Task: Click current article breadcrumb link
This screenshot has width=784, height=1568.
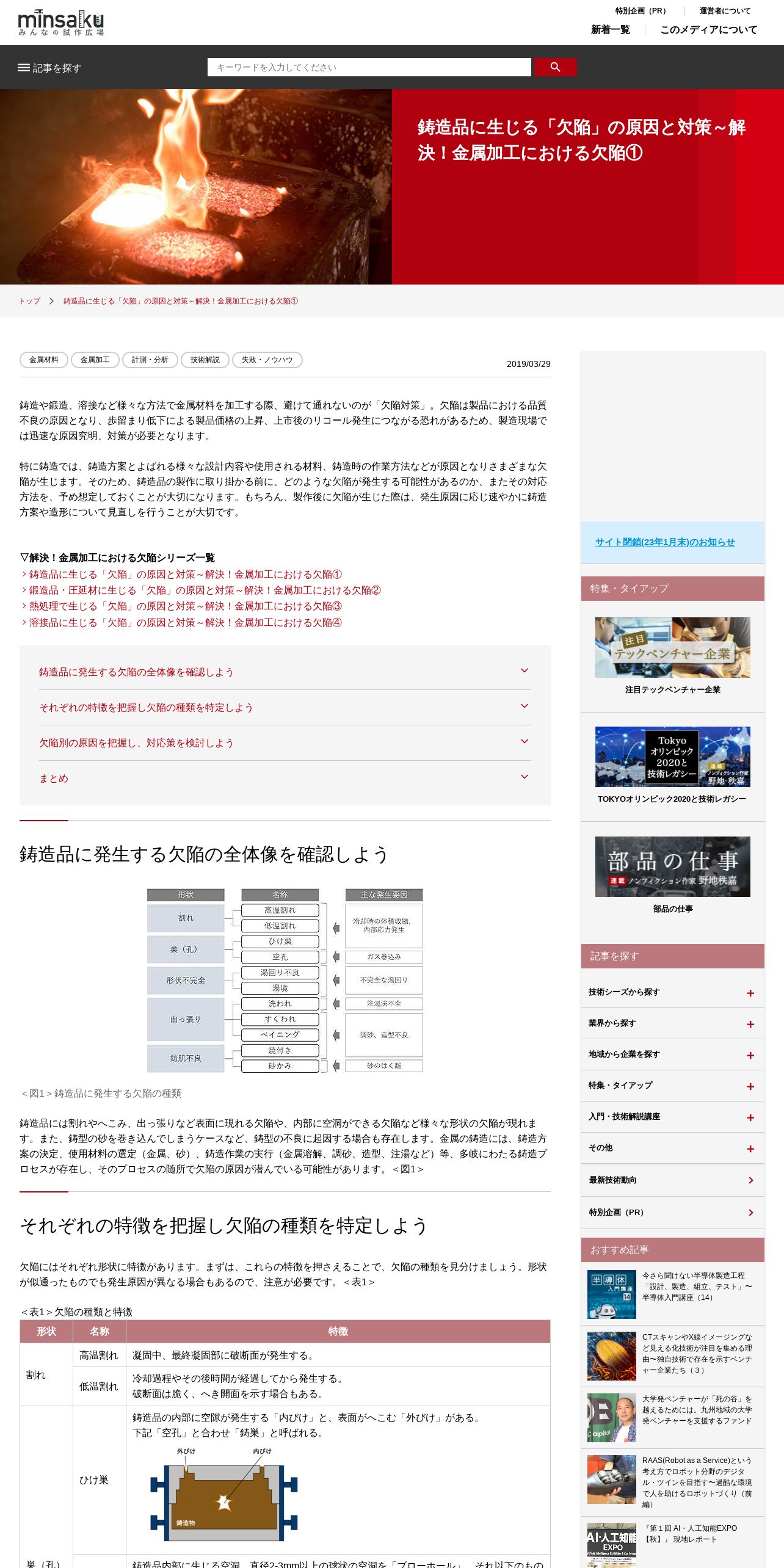Action: [x=180, y=301]
